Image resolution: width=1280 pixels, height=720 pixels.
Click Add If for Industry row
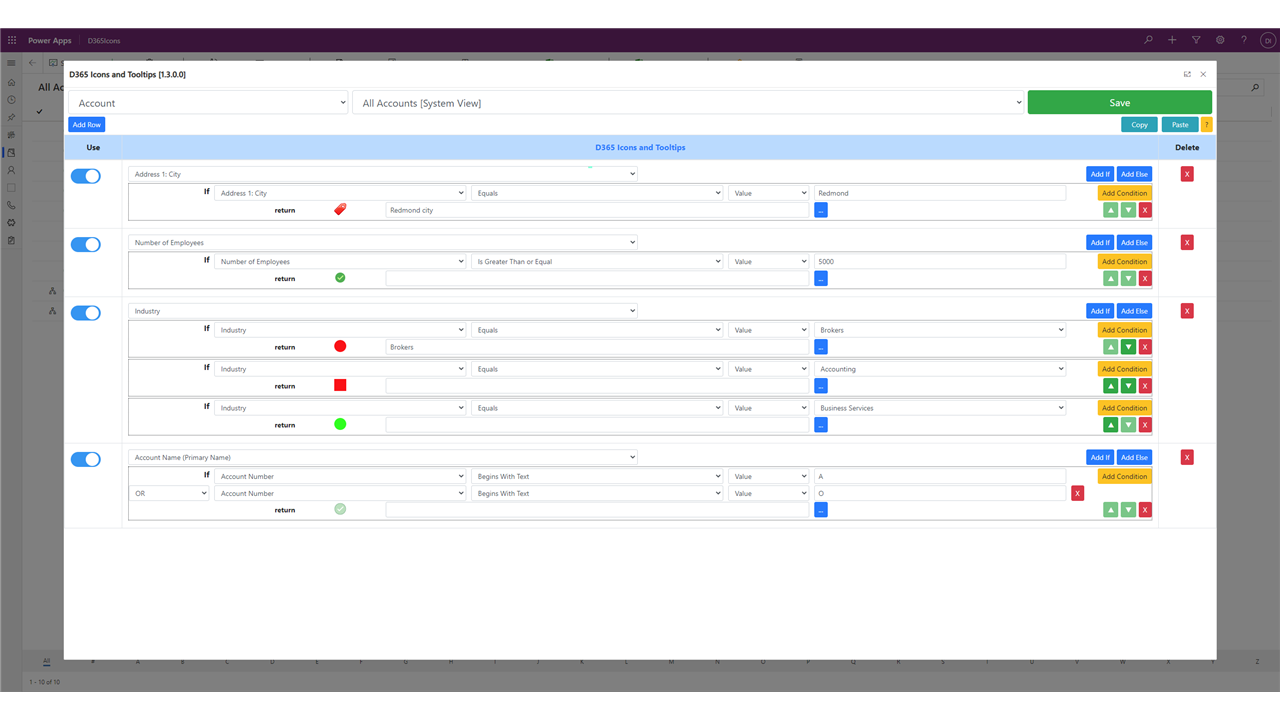(1100, 311)
